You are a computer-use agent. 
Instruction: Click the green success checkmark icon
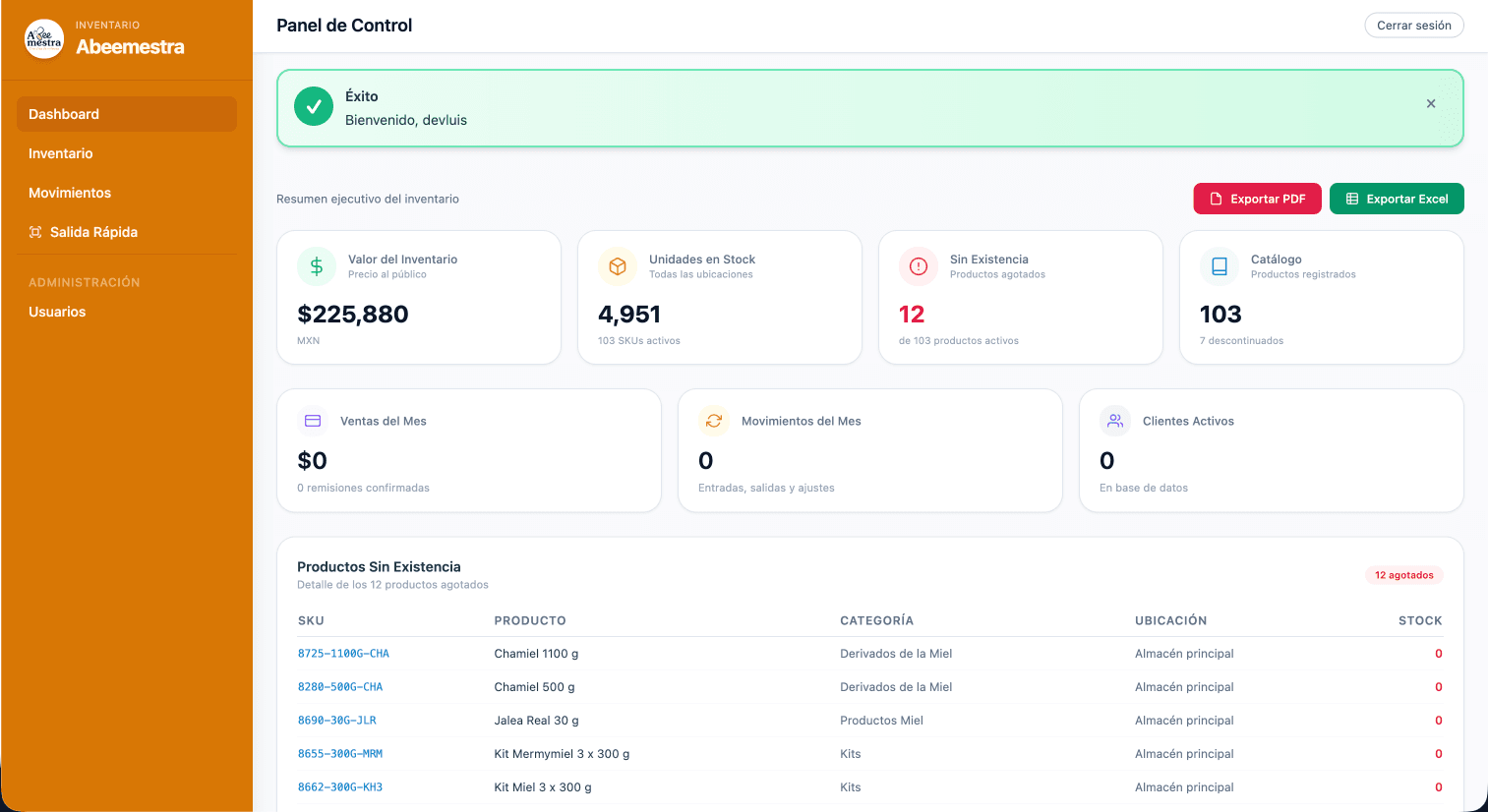(x=314, y=107)
